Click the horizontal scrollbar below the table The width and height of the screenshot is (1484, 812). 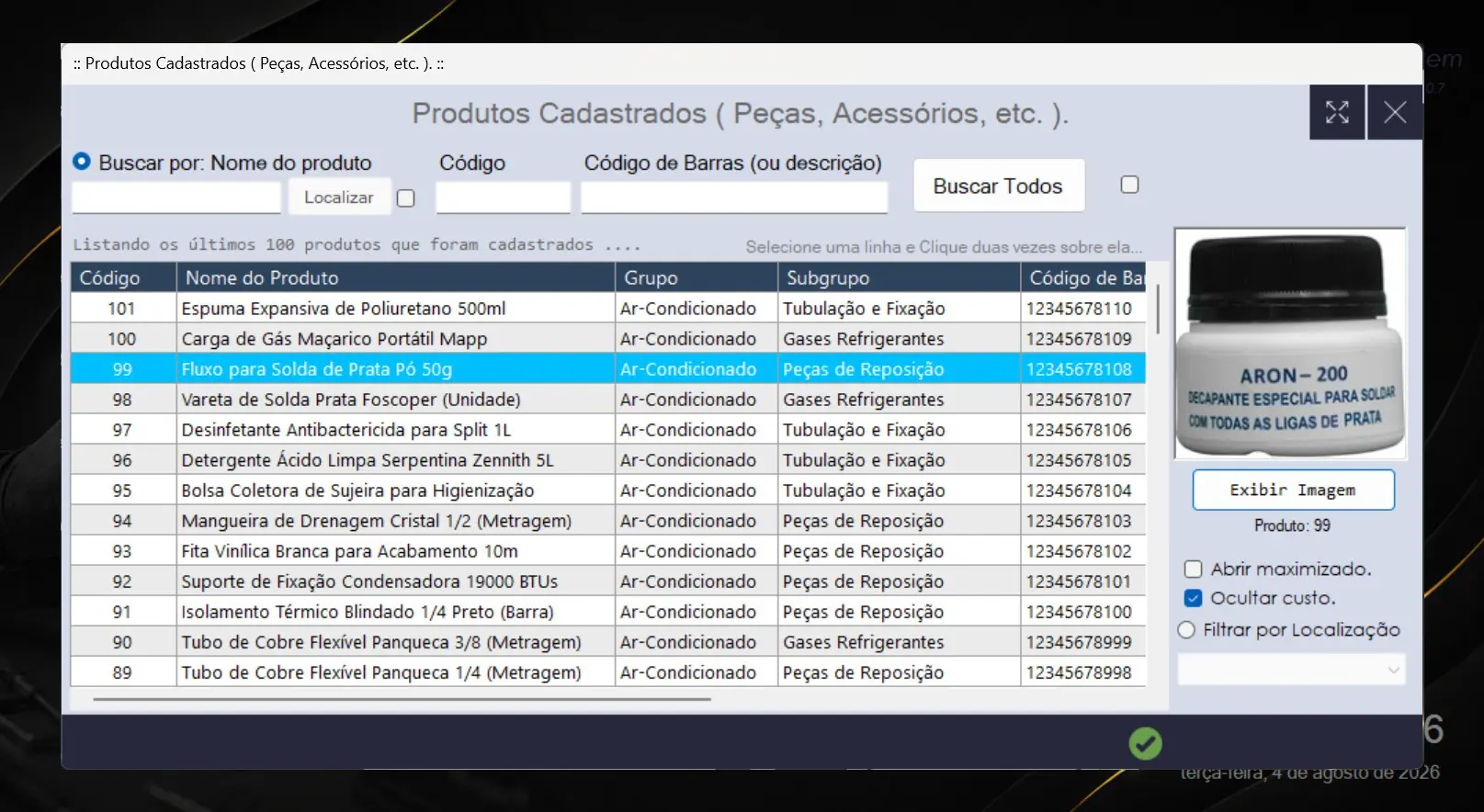click(402, 699)
